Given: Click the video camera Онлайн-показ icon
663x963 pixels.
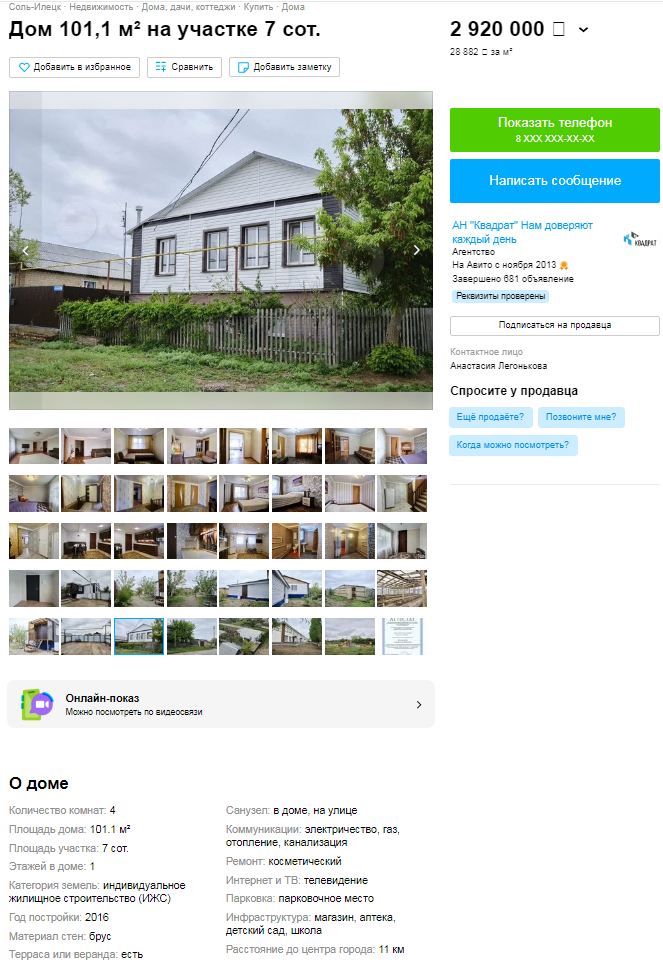Looking at the screenshot, I should pyautogui.click(x=37, y=704).
